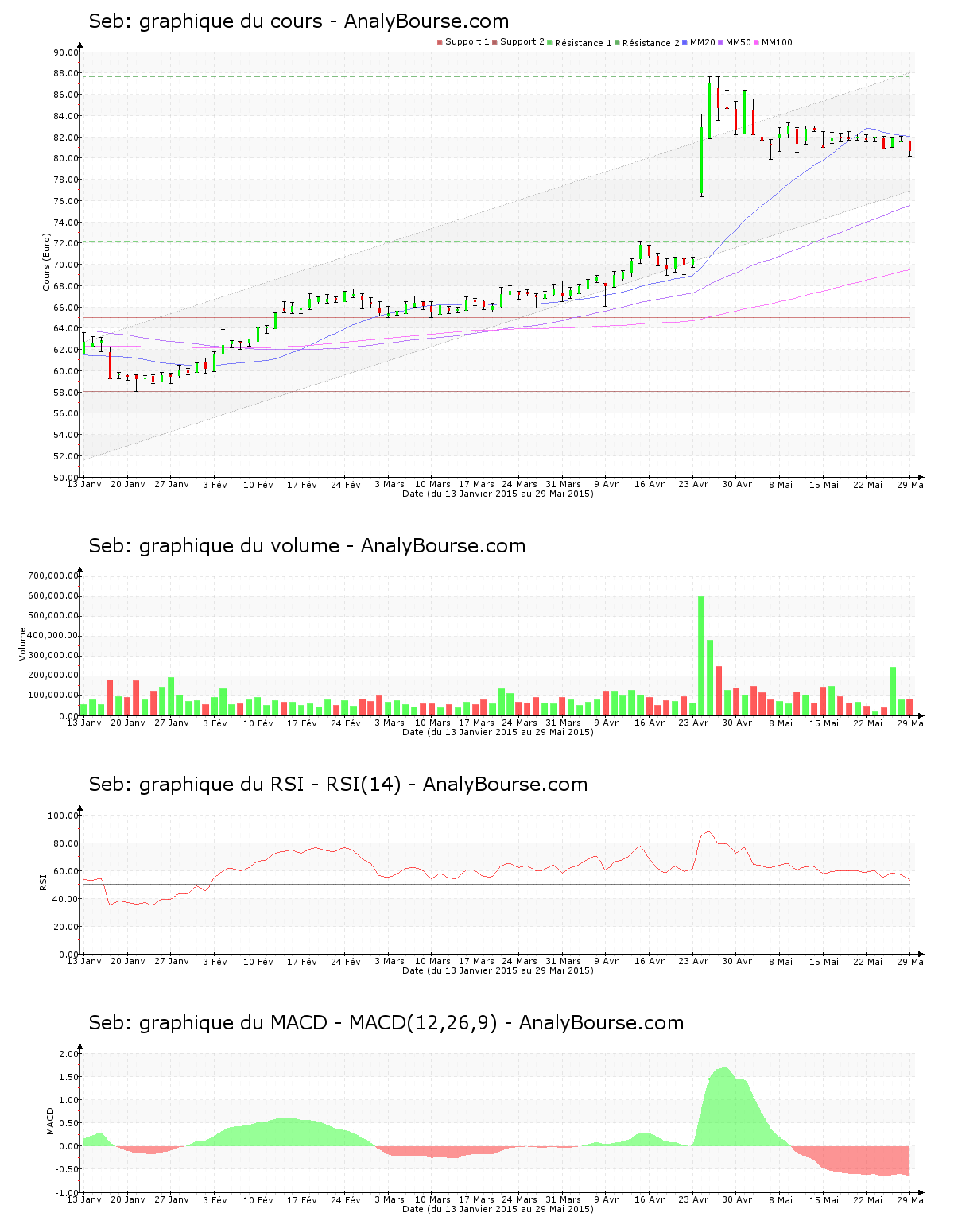
Task: Click the '29 Mai' date label on MACD chart
Action: click(912, 1199)
